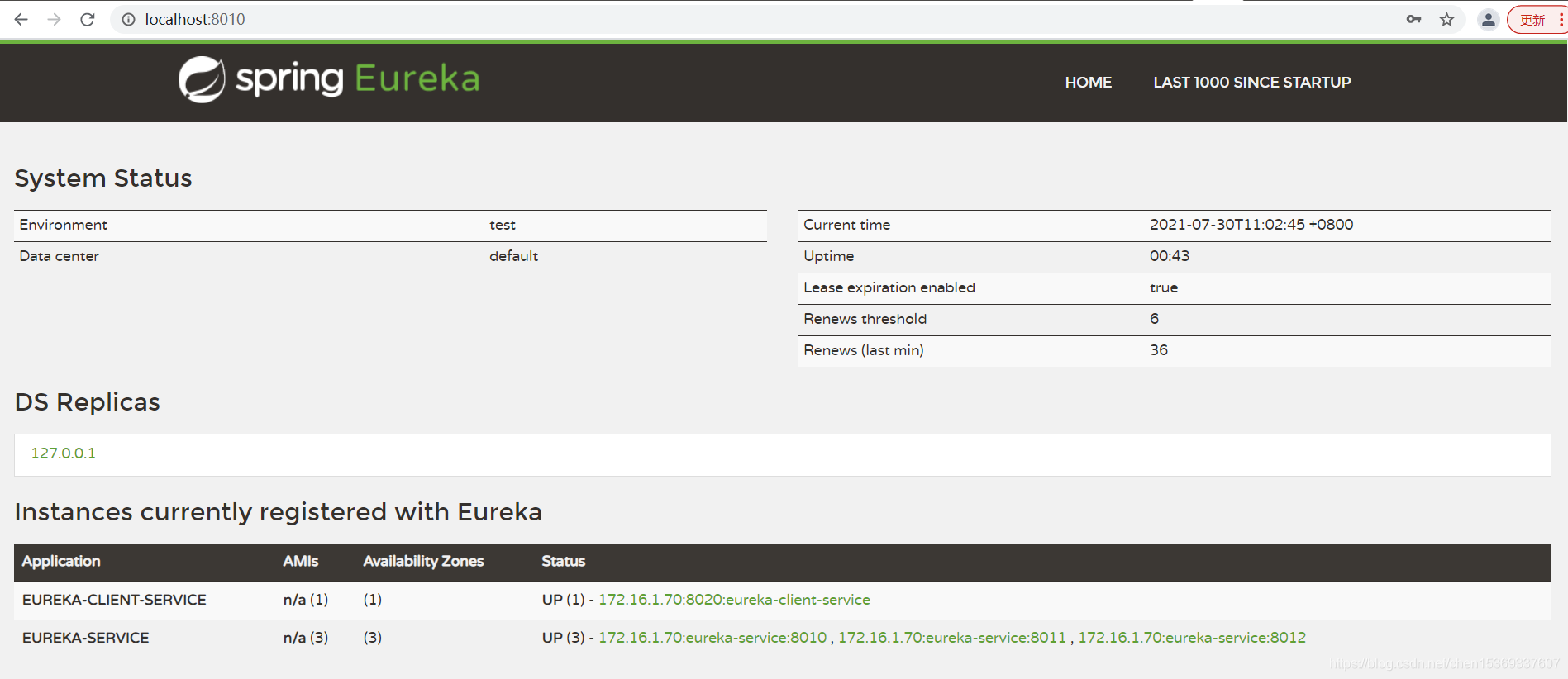Screen dimensions: 1568x679
Task: Open the 127.0.0.1 replica link
Action: click(x=64, y=453)
